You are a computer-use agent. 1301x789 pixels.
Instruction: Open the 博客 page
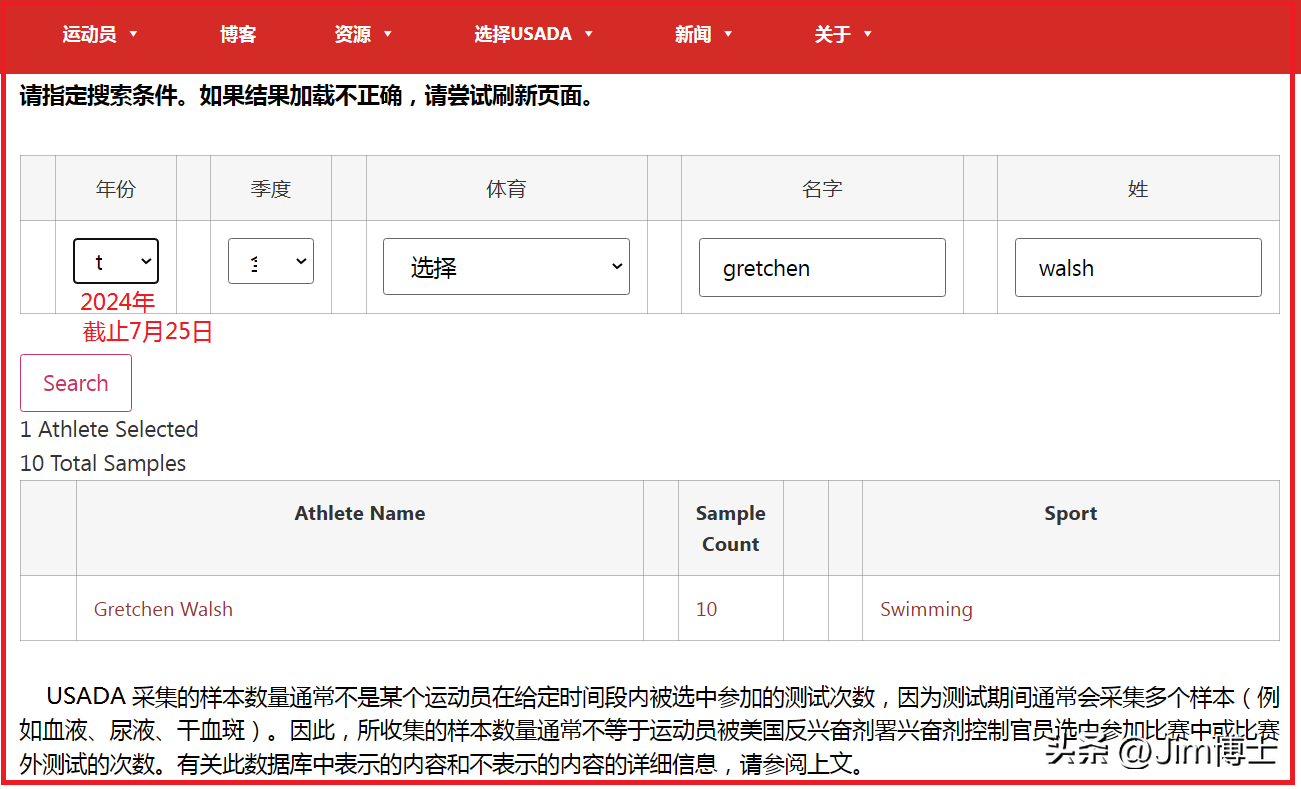(238, 35)
